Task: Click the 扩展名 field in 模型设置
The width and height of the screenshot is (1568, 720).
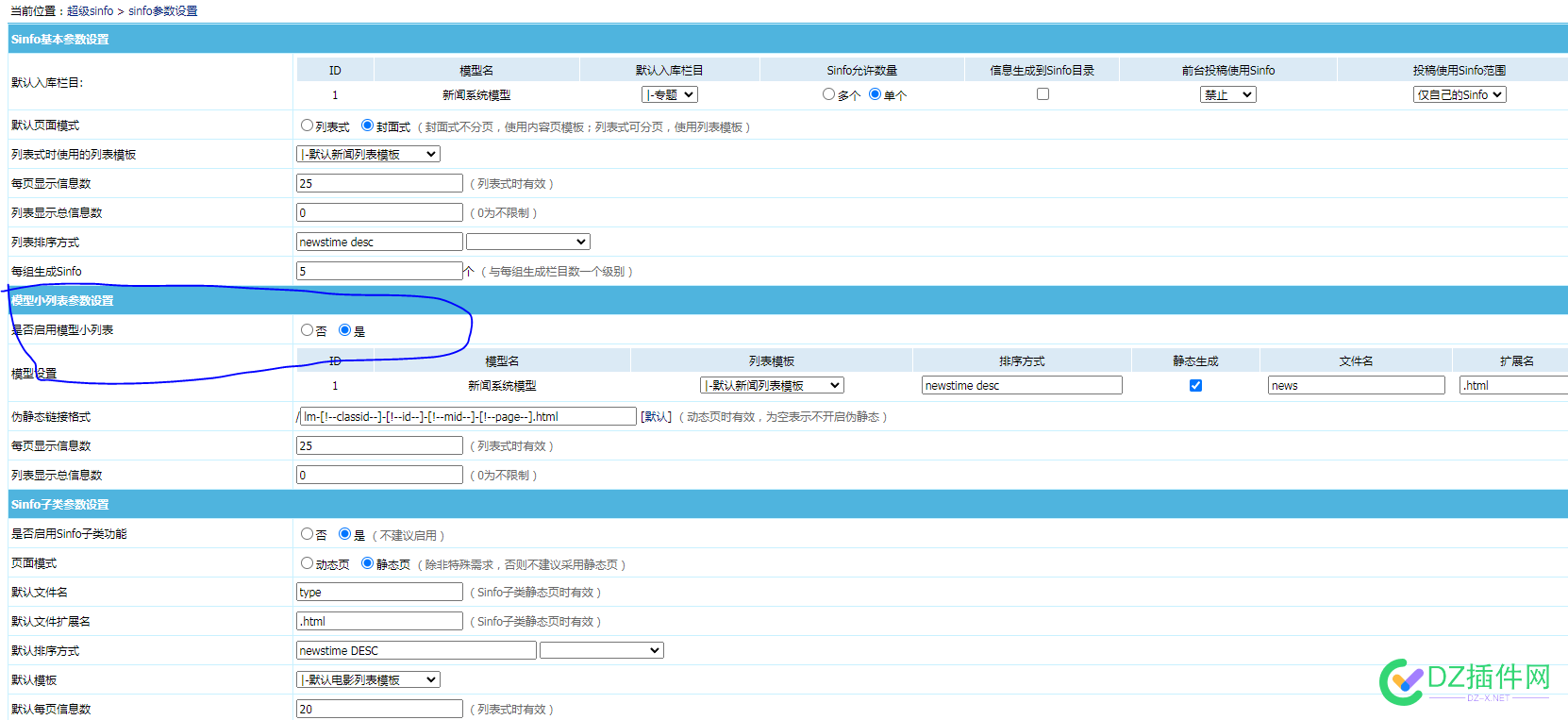Action: (x=1514, y=385)
